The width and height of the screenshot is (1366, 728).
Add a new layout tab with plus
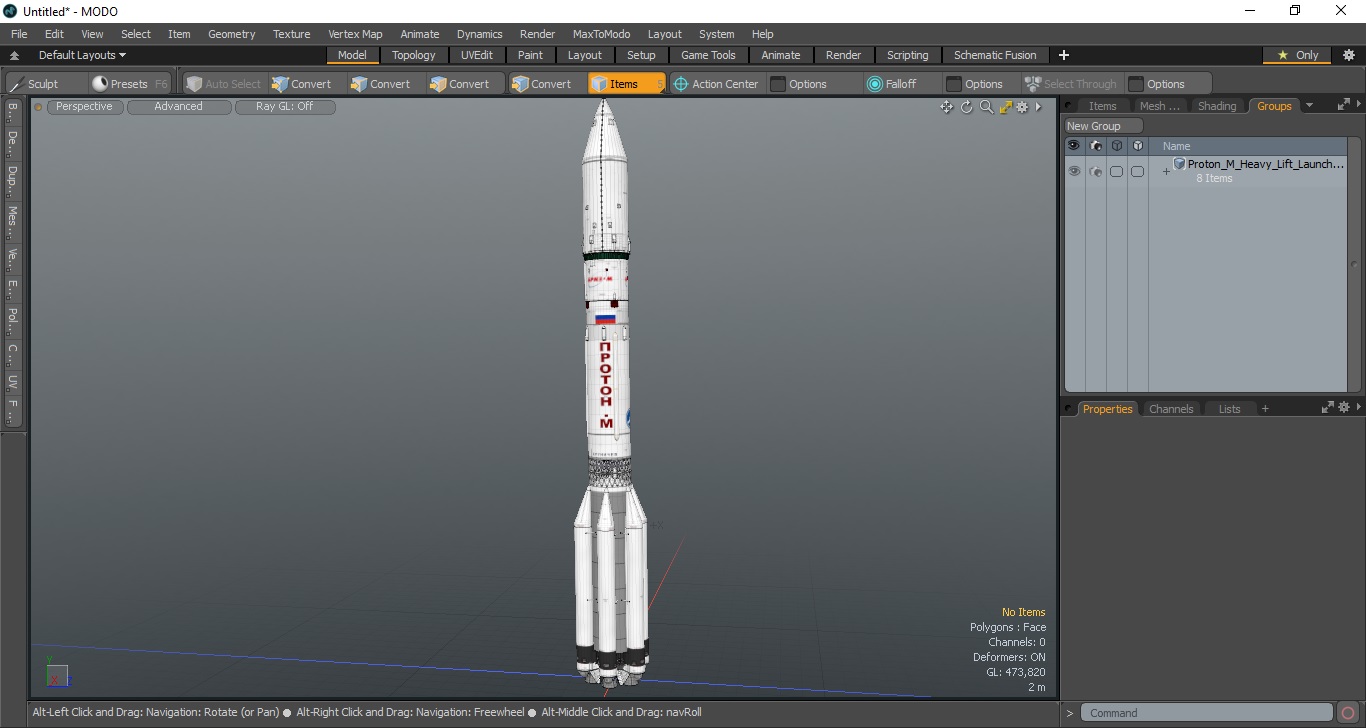tap(1063, 55)
